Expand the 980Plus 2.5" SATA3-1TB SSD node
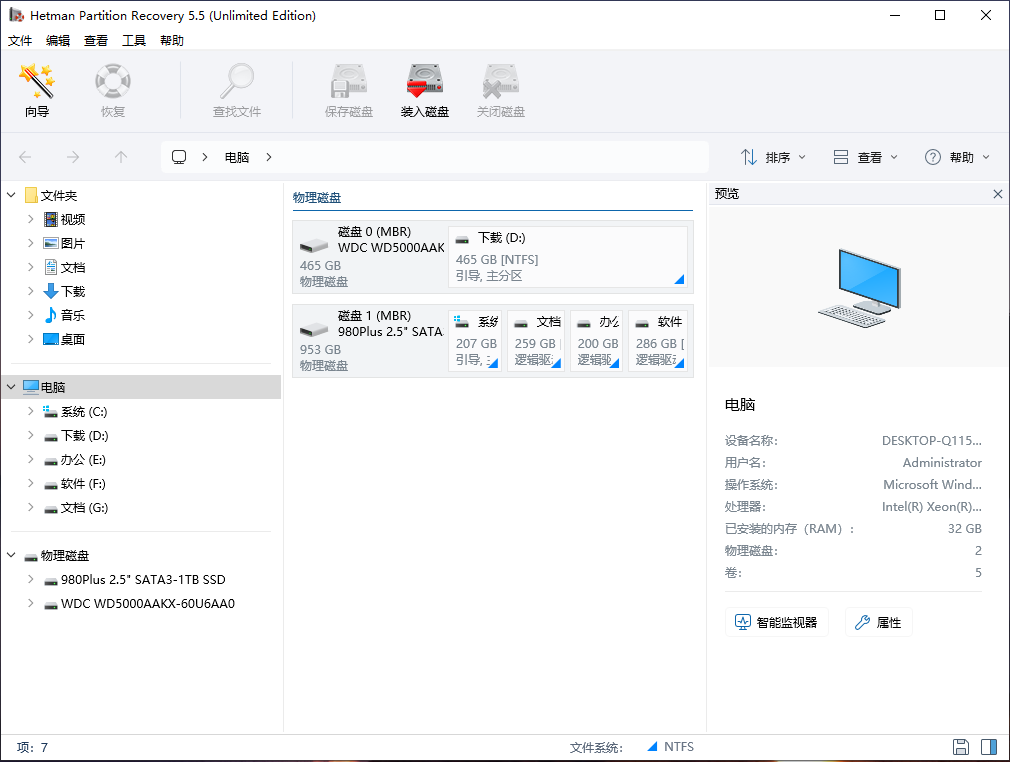The height and width of the screenshot is (762, 1010). coord(30,580)
